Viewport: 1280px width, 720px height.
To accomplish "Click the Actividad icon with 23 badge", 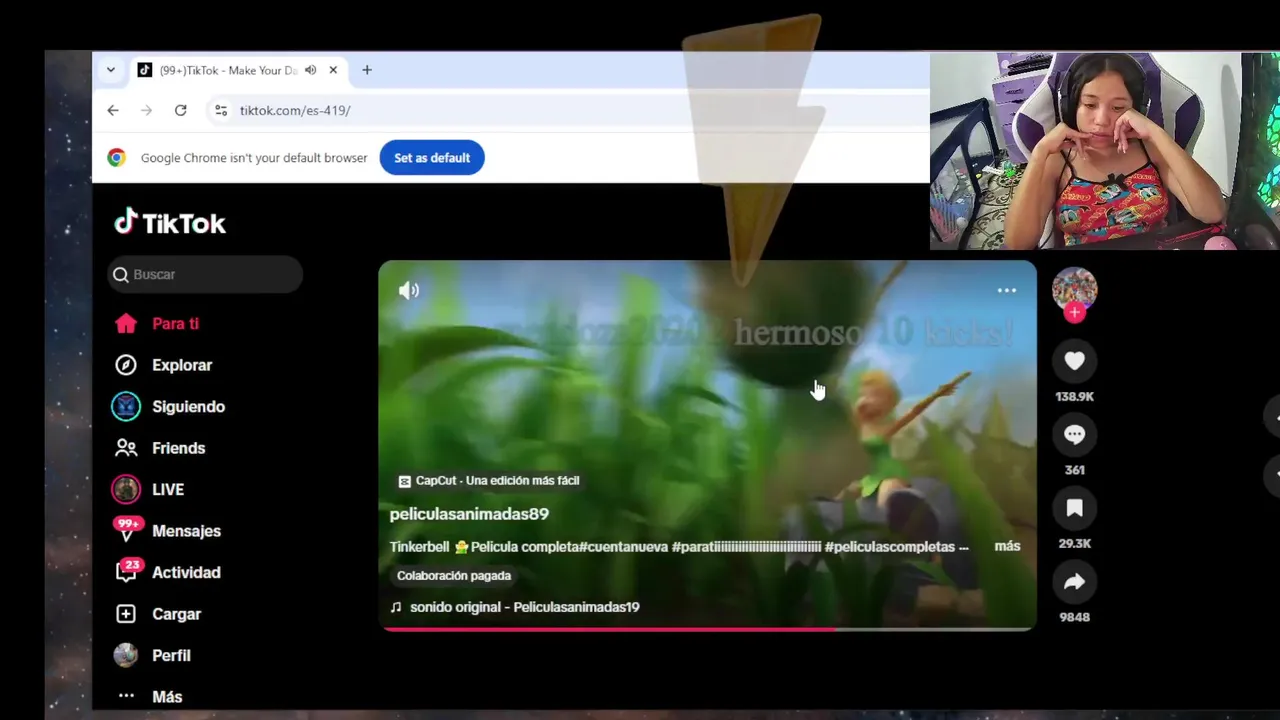I will tap(127, 571).
